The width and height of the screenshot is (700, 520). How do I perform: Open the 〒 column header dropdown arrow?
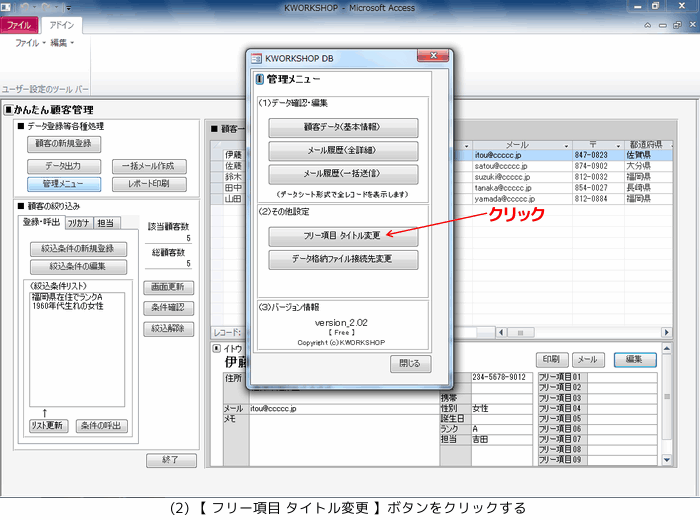[x=618, y=146]
